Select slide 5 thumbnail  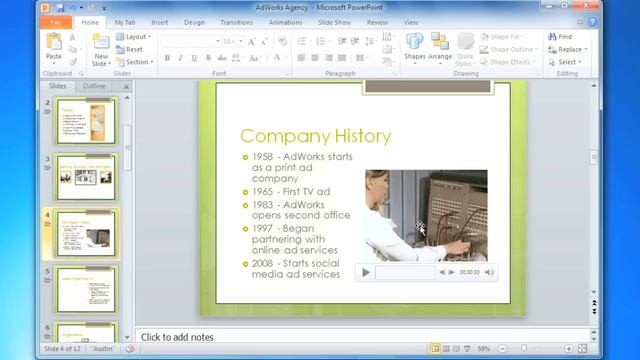tap(86, 289)
